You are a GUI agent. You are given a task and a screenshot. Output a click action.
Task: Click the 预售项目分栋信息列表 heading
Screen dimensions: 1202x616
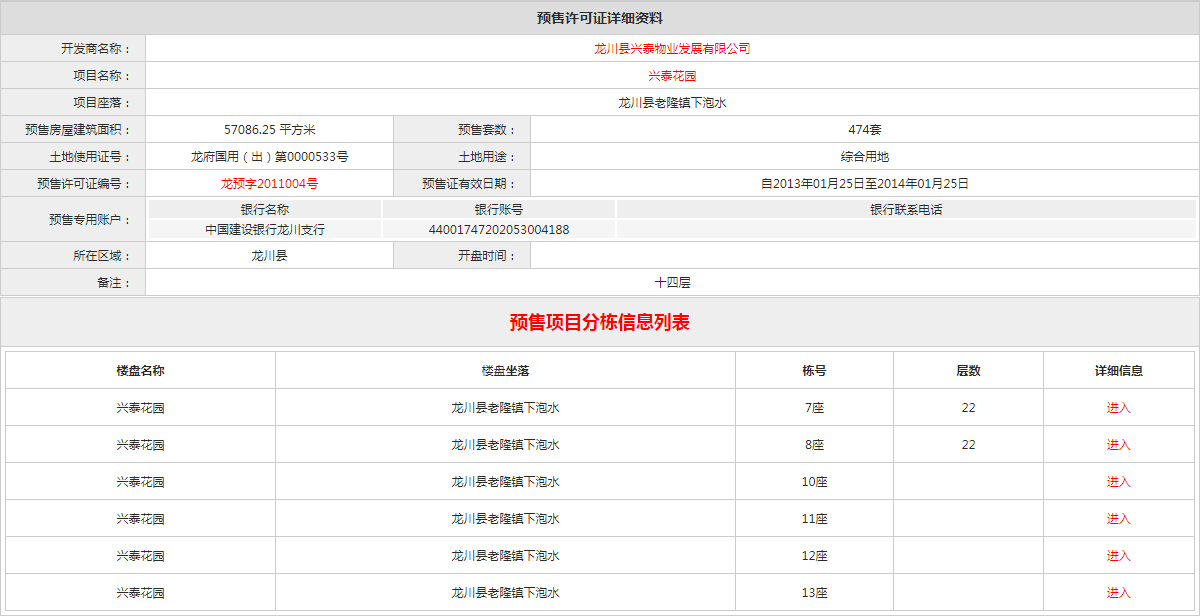pyautogui.click(x=600, y=322)
